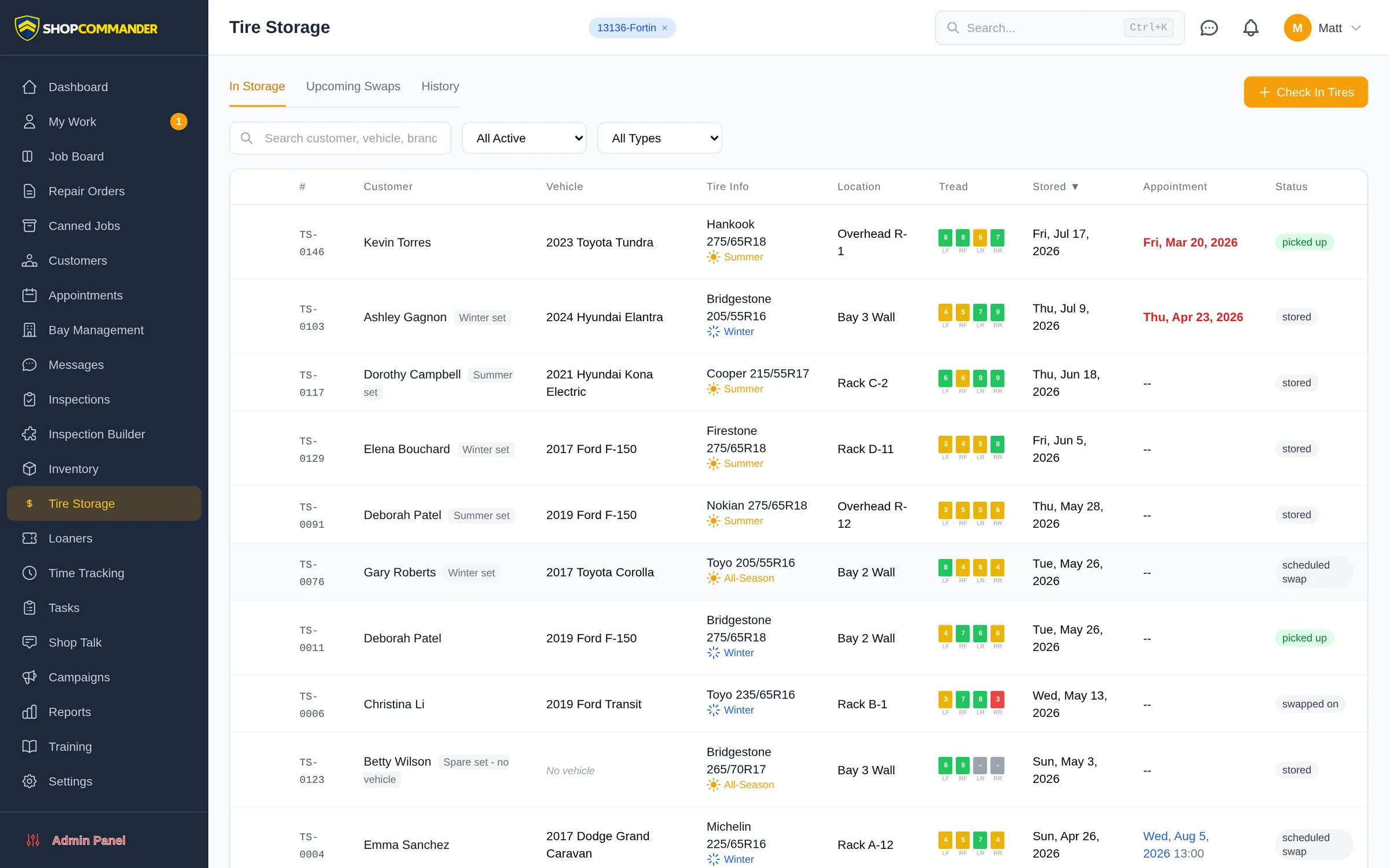The image size is (1389, 868).
Task: Open Time Tracking clock icon
Action: pyautogui.click(x=30, y=573)
